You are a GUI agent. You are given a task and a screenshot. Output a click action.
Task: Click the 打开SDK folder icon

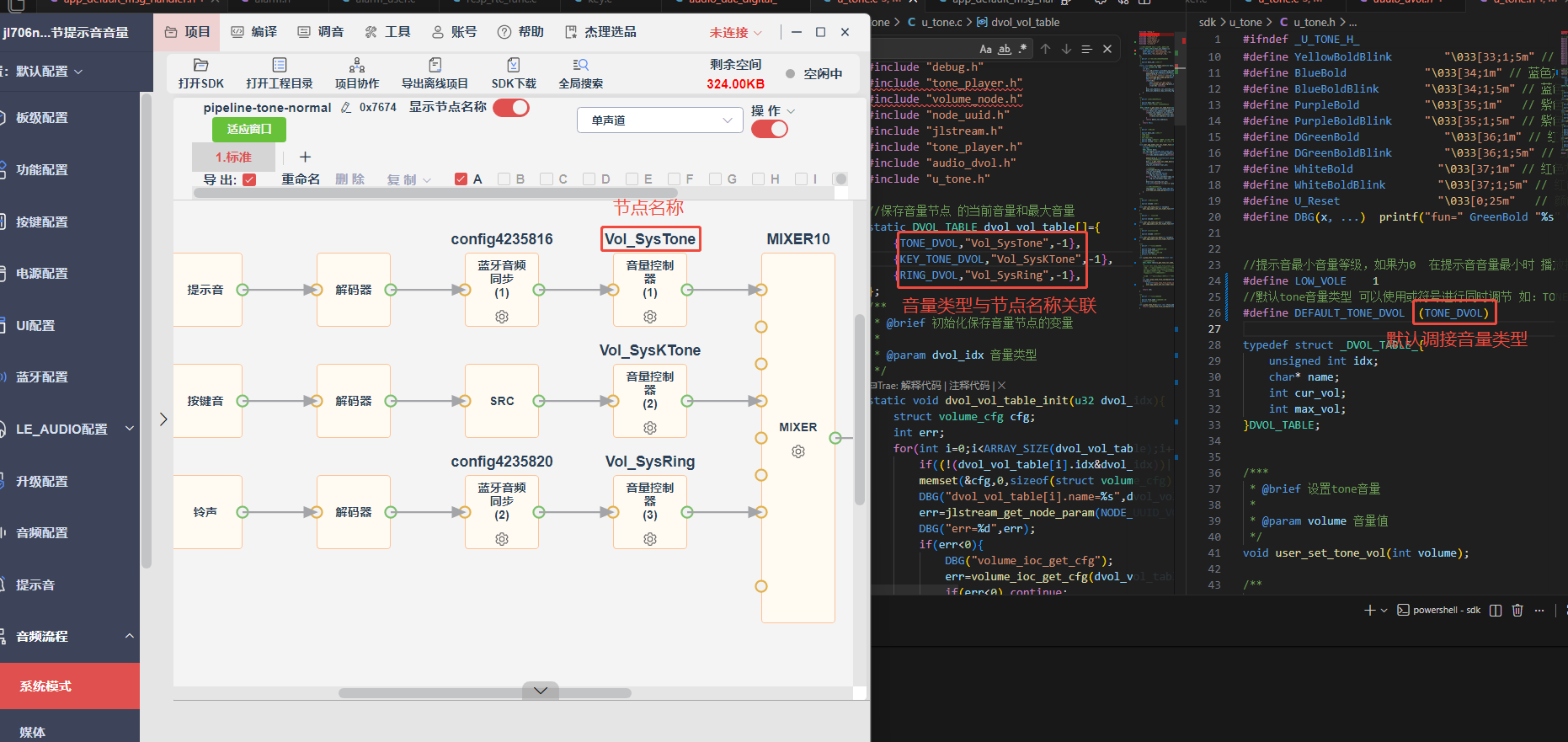pyautogui.click(x=200, y=65)
